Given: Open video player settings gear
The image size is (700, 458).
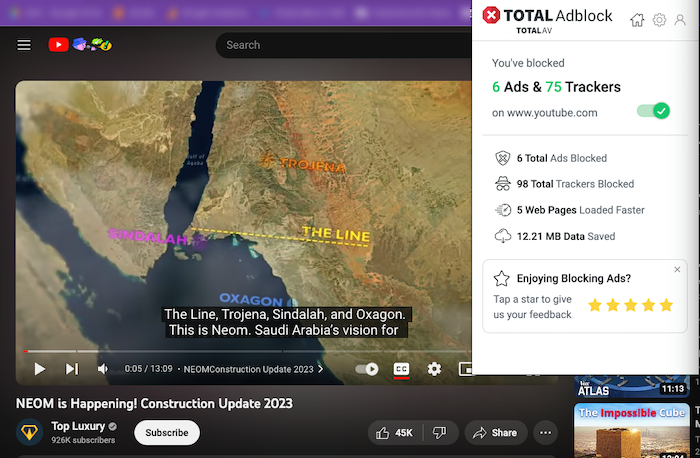Looking at the screenshot, I should click(434, 369).
